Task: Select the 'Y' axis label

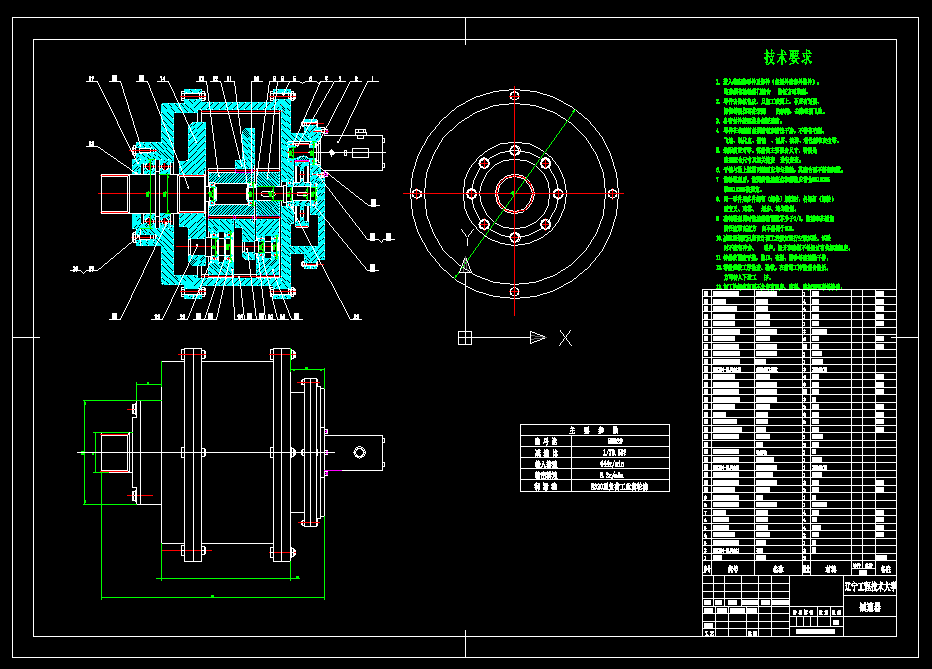Action: (466, 237)
